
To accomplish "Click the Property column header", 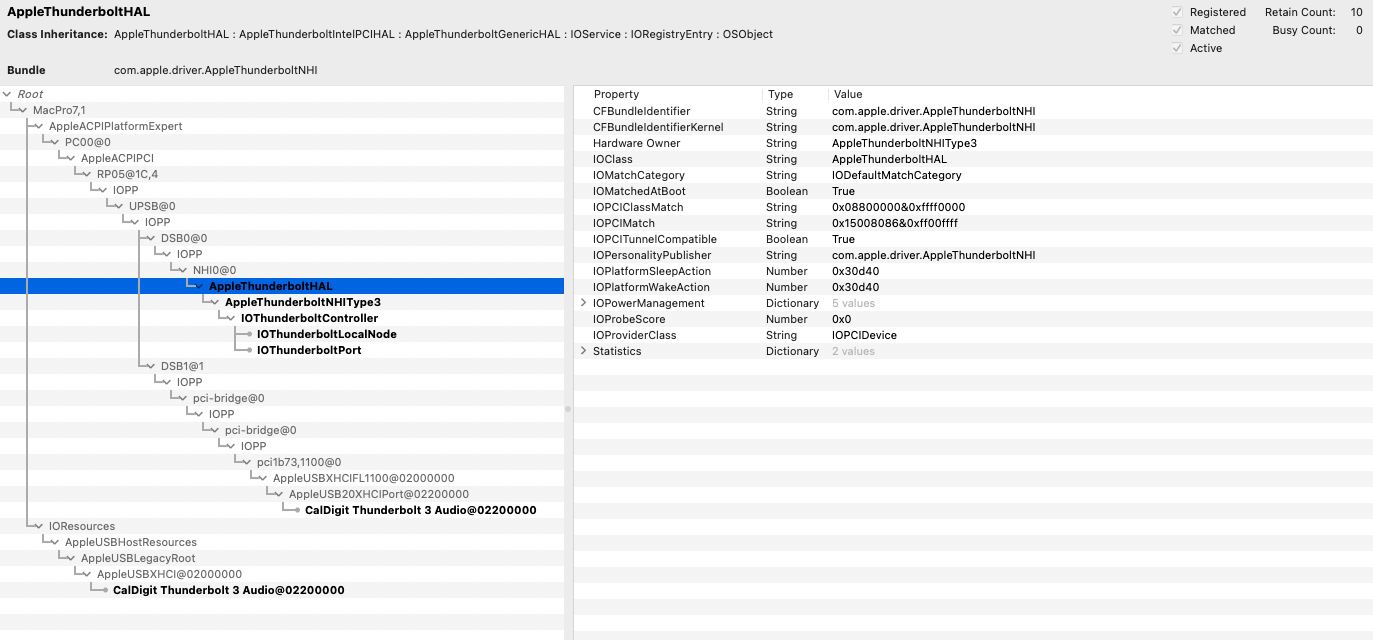I will (x=616, y=94).
